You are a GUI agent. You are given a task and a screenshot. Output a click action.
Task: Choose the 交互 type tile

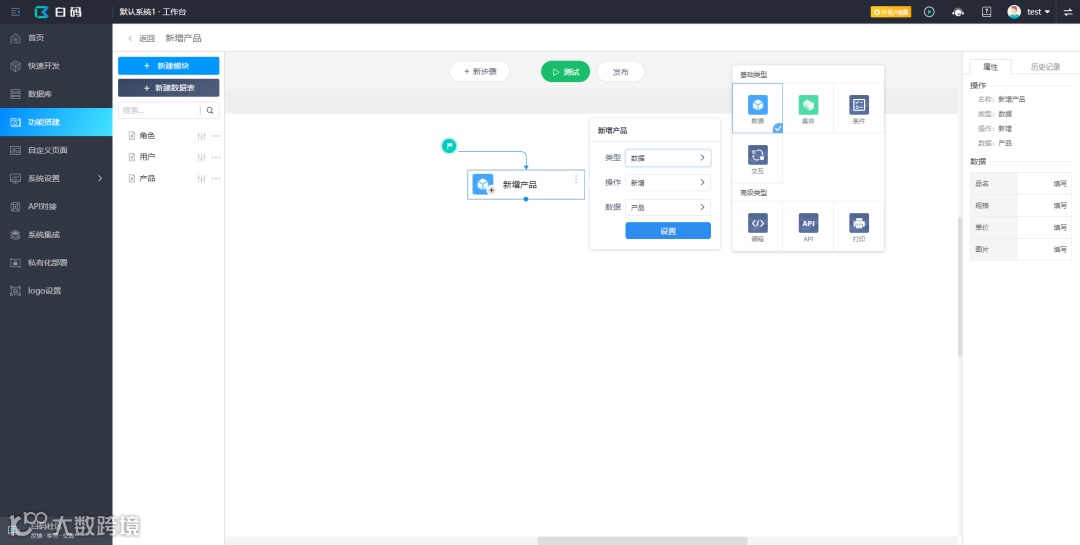(758, 158)
